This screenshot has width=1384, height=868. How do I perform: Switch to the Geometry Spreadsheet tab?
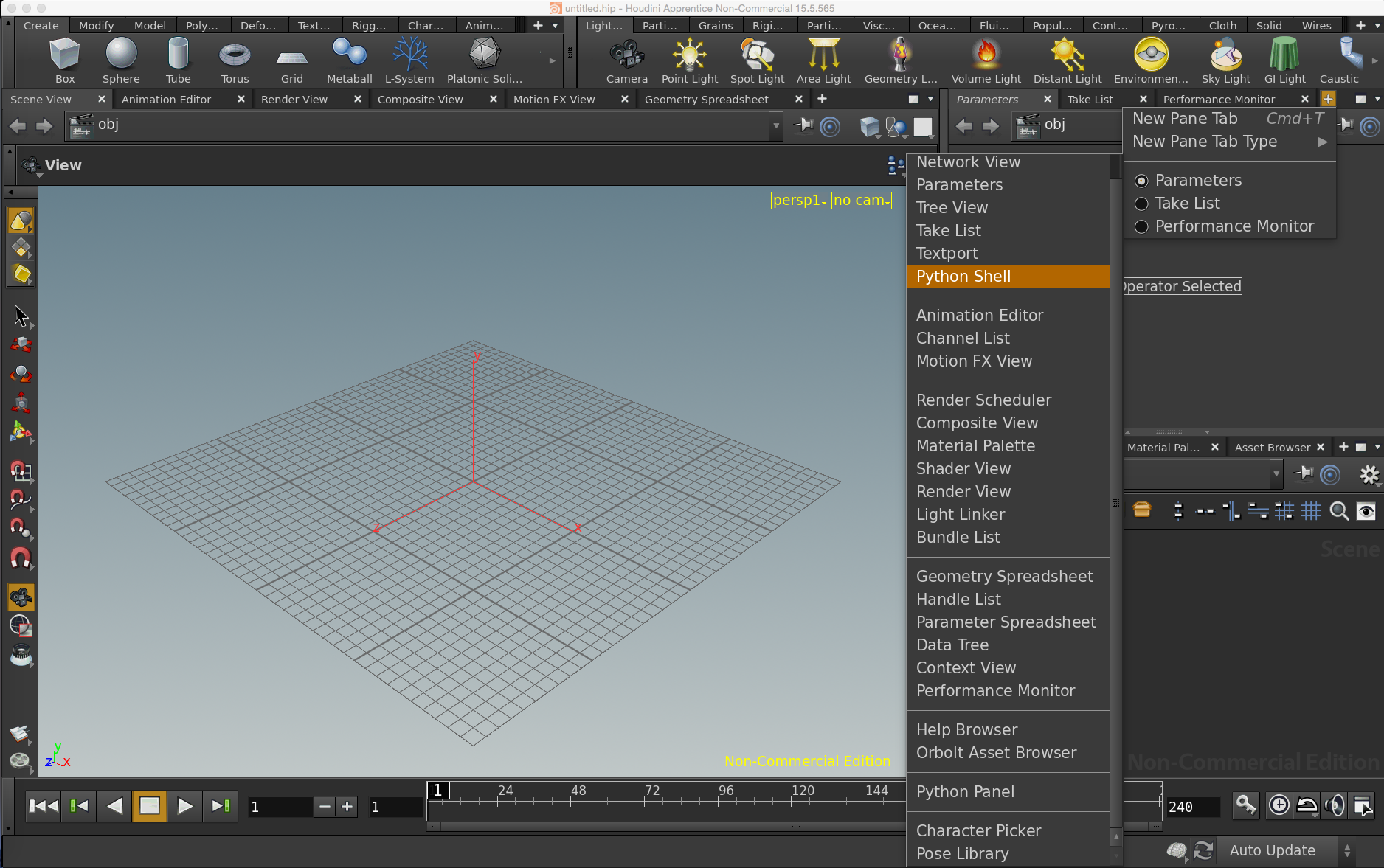pos(706,100)
